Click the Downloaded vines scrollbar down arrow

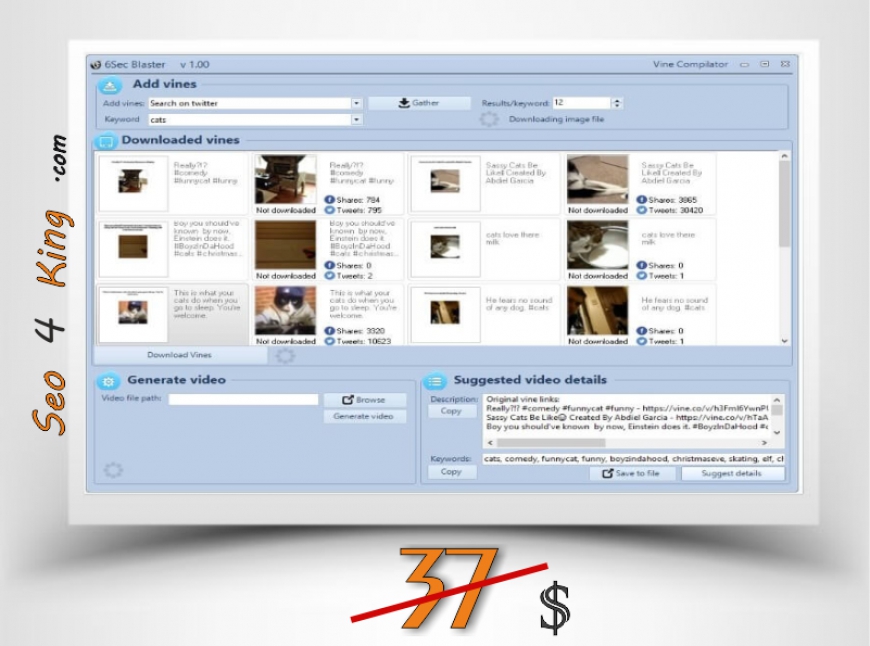click(784, 341)
